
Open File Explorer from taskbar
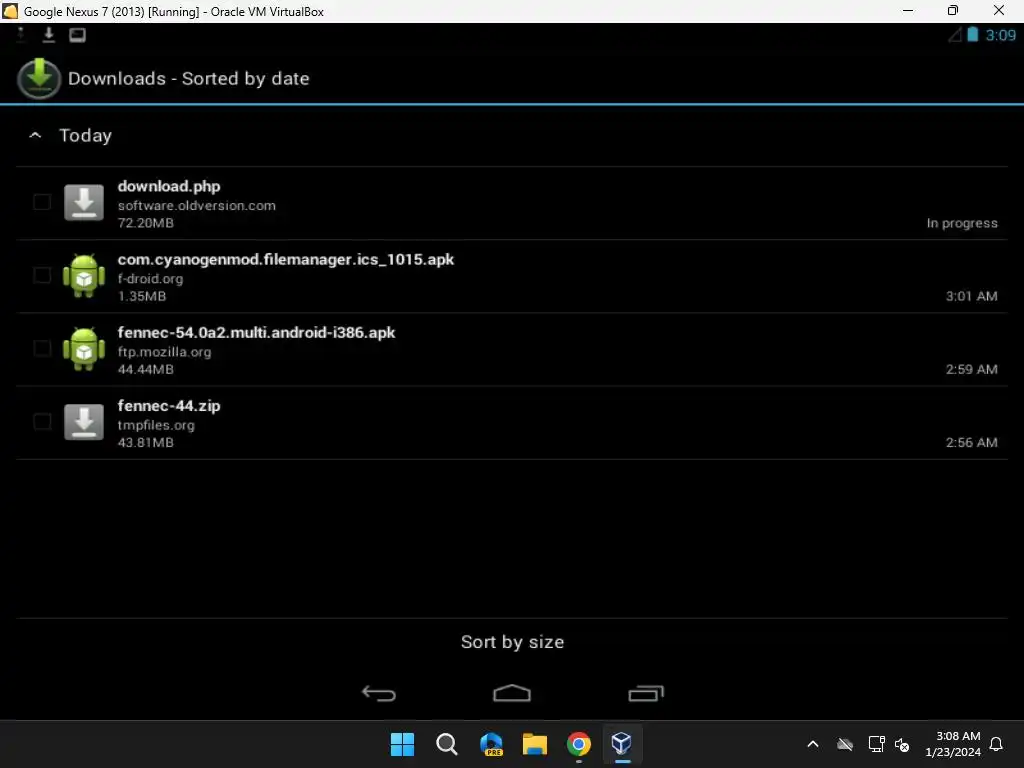(x=535, y=744)
